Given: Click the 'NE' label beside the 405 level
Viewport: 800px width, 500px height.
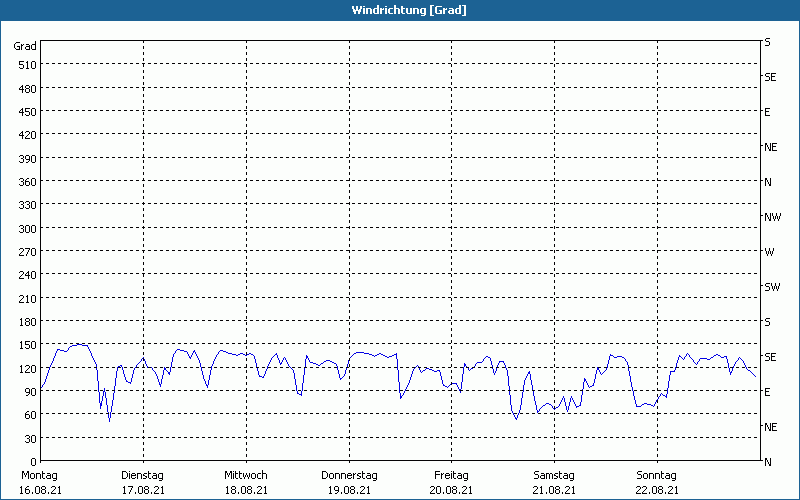Looking at the screenshot, I should [771, 147].
